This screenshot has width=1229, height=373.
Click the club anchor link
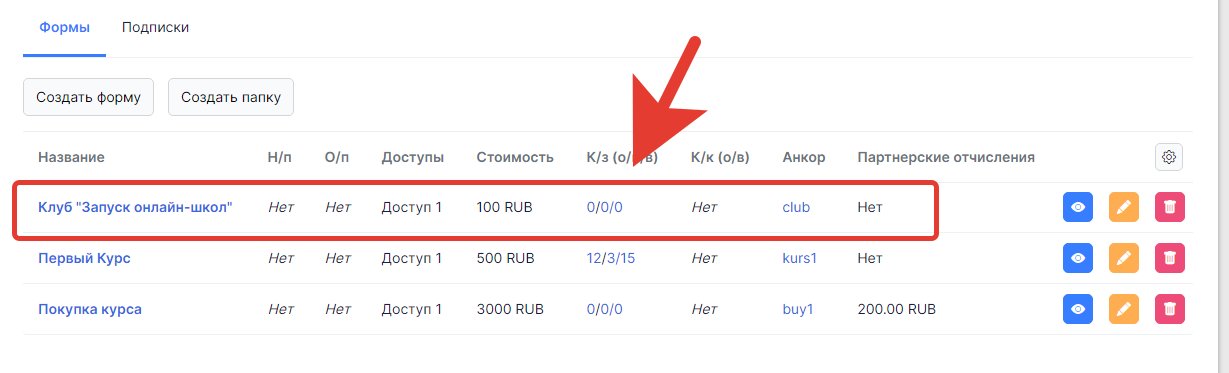[796, 207]
